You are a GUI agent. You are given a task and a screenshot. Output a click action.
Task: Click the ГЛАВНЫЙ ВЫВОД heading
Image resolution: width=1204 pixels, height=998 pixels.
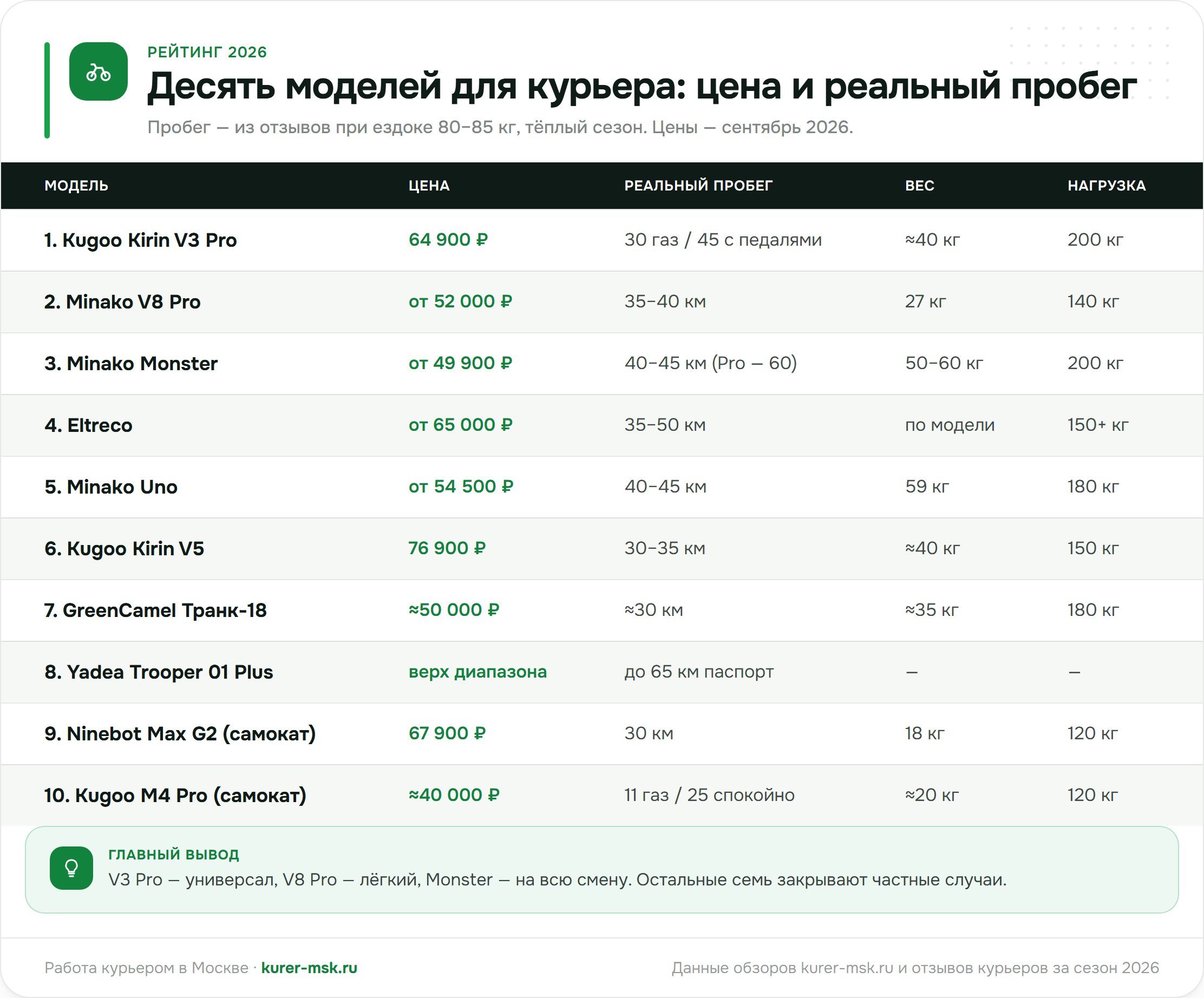pyautogui.click(x=174, y=855)
